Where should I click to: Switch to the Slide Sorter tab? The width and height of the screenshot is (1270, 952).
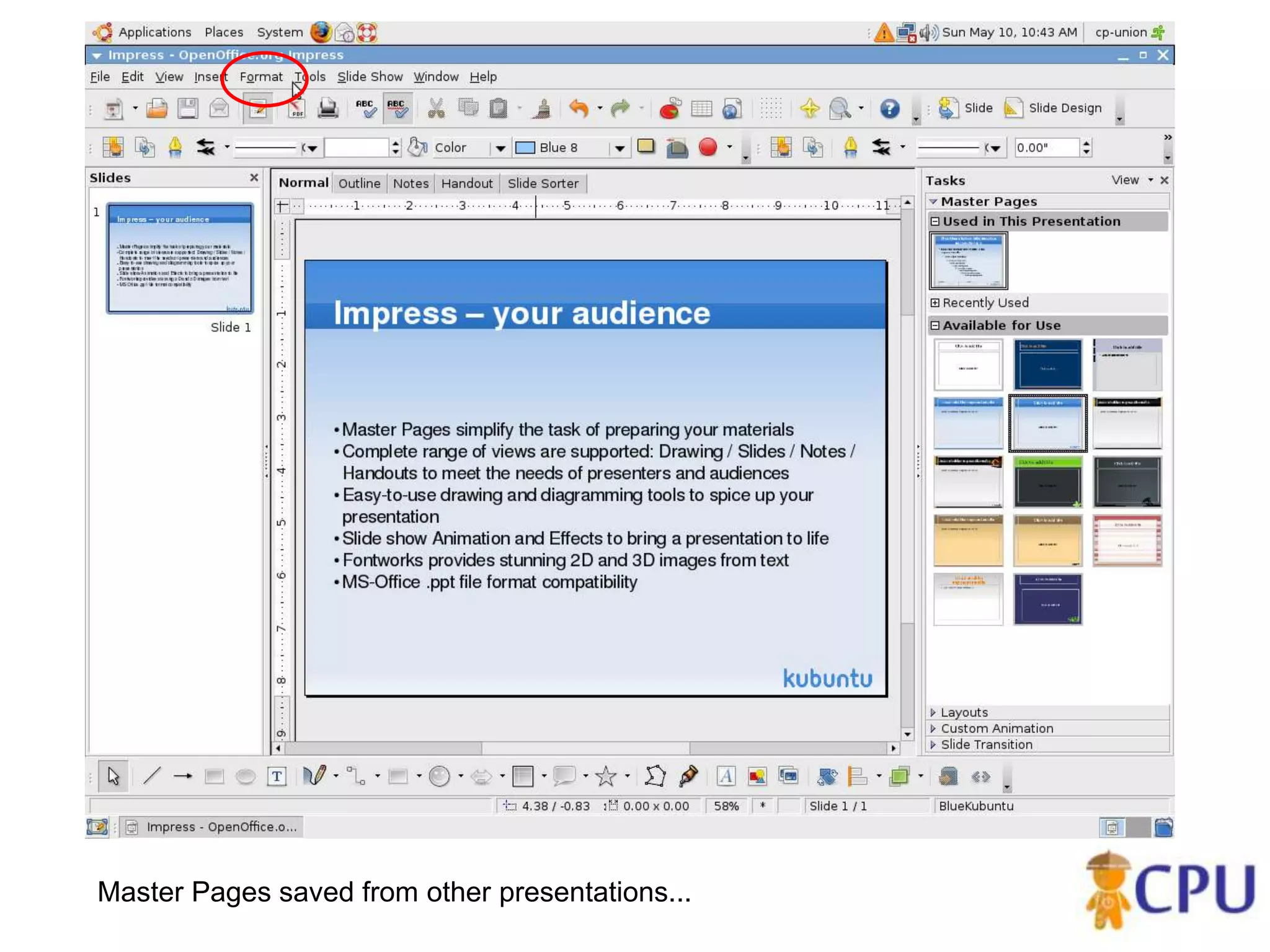(x=543, y=183)
